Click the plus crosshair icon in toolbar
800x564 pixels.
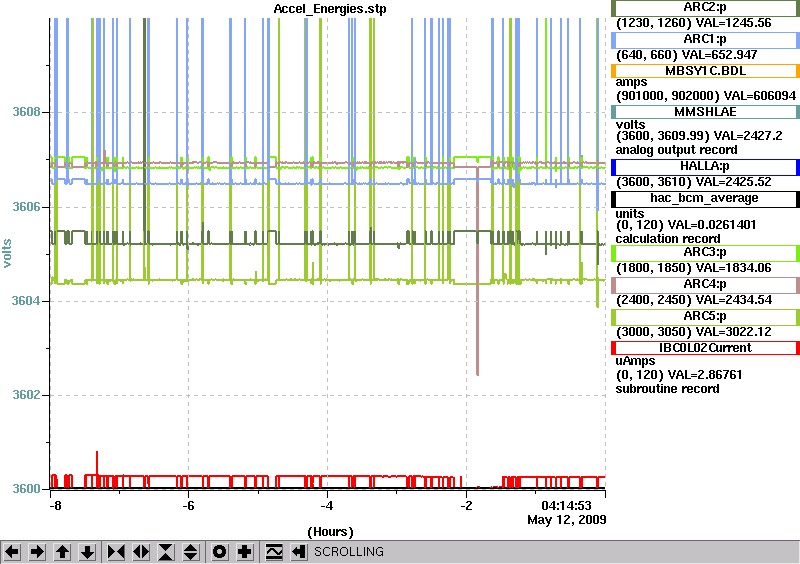point(245,552)
